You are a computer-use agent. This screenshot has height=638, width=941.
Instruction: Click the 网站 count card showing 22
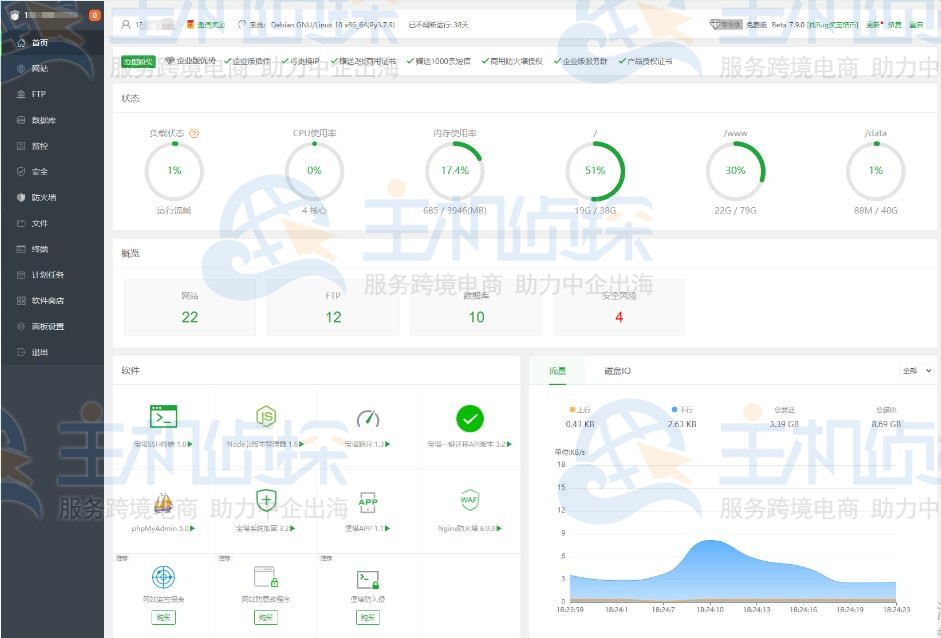(x=189, y=307)
